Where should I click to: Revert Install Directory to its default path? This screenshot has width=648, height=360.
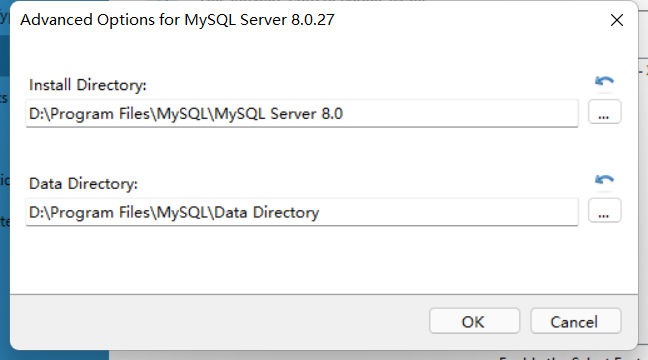click(604, 81)
